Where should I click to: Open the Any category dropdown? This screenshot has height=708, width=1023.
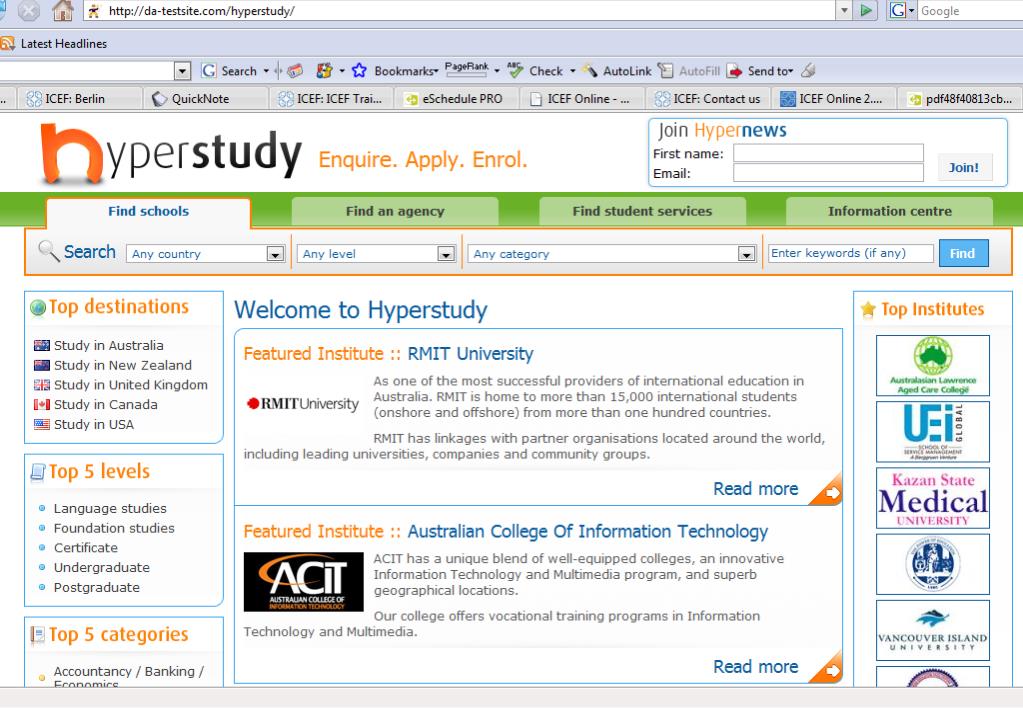[x=612, y=254]
